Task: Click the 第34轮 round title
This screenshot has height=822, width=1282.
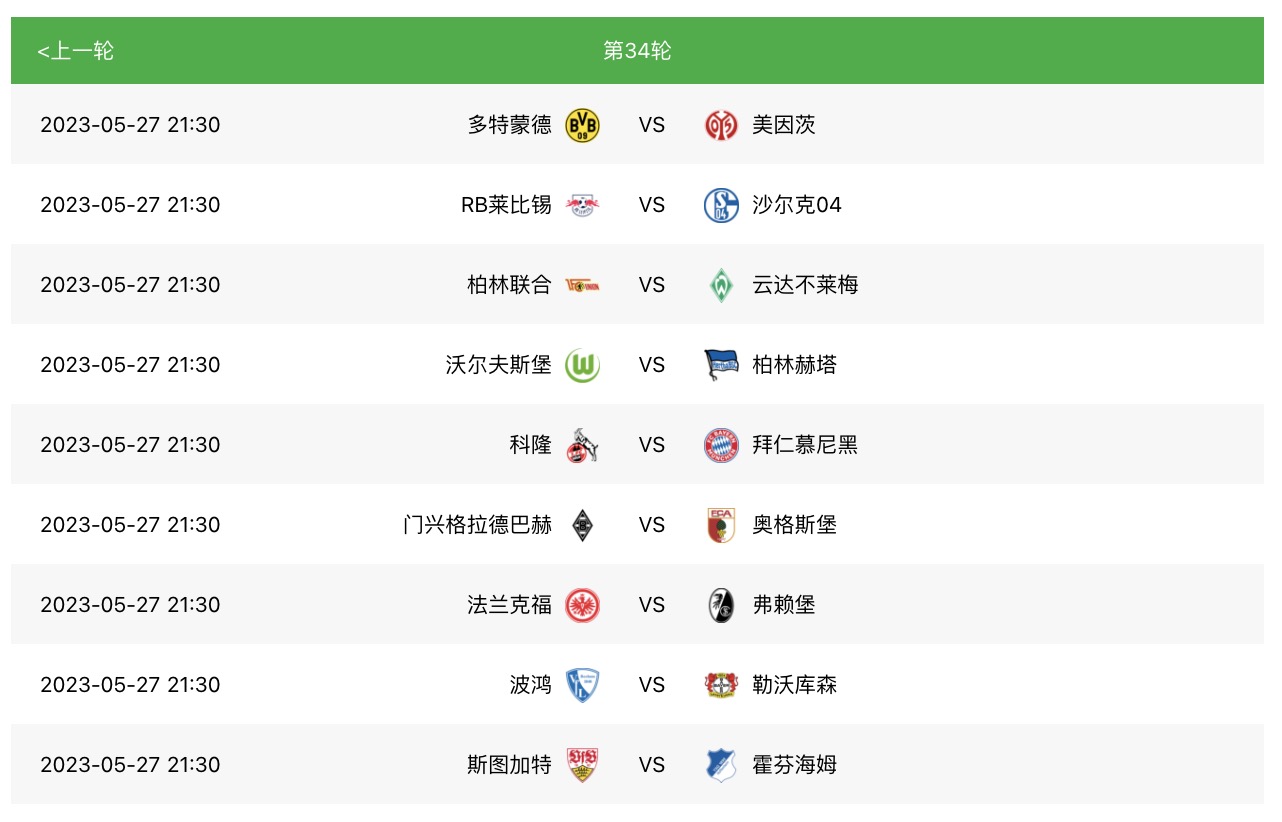Action: (x=637, y=51)
